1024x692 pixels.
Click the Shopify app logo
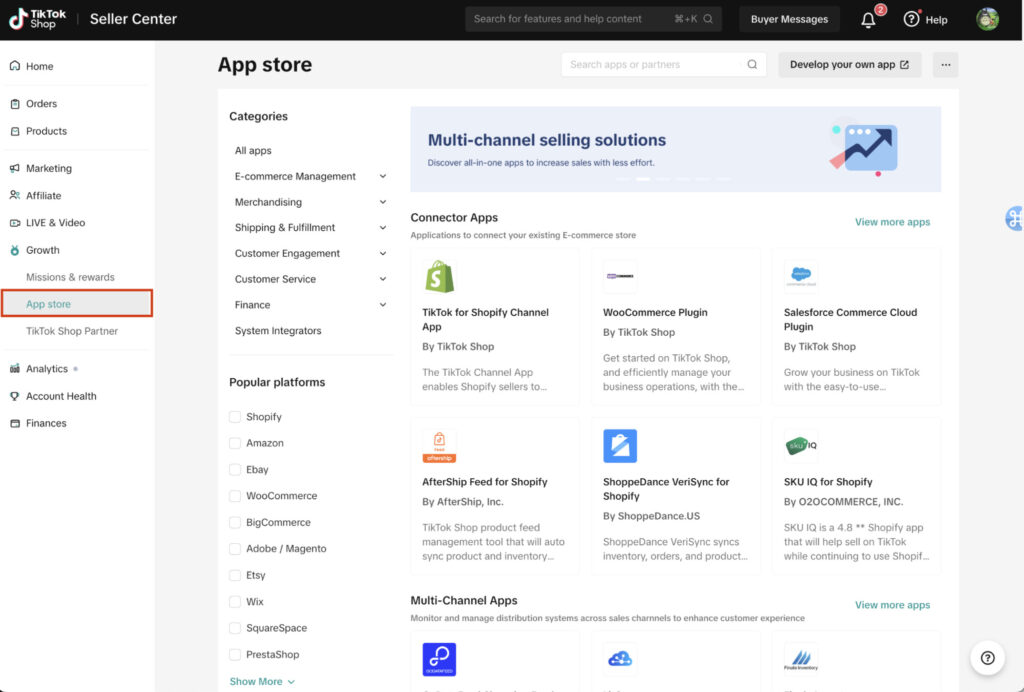tap(440, 276)
